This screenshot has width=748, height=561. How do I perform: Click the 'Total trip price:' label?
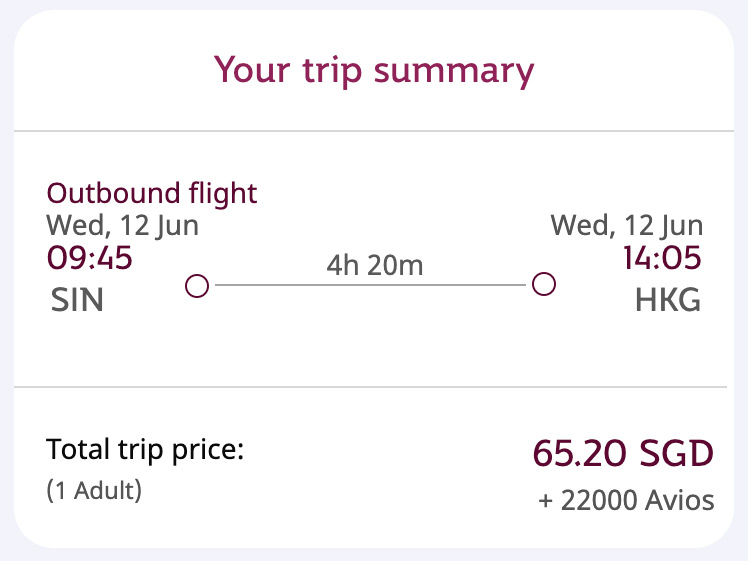click(145, 450)
